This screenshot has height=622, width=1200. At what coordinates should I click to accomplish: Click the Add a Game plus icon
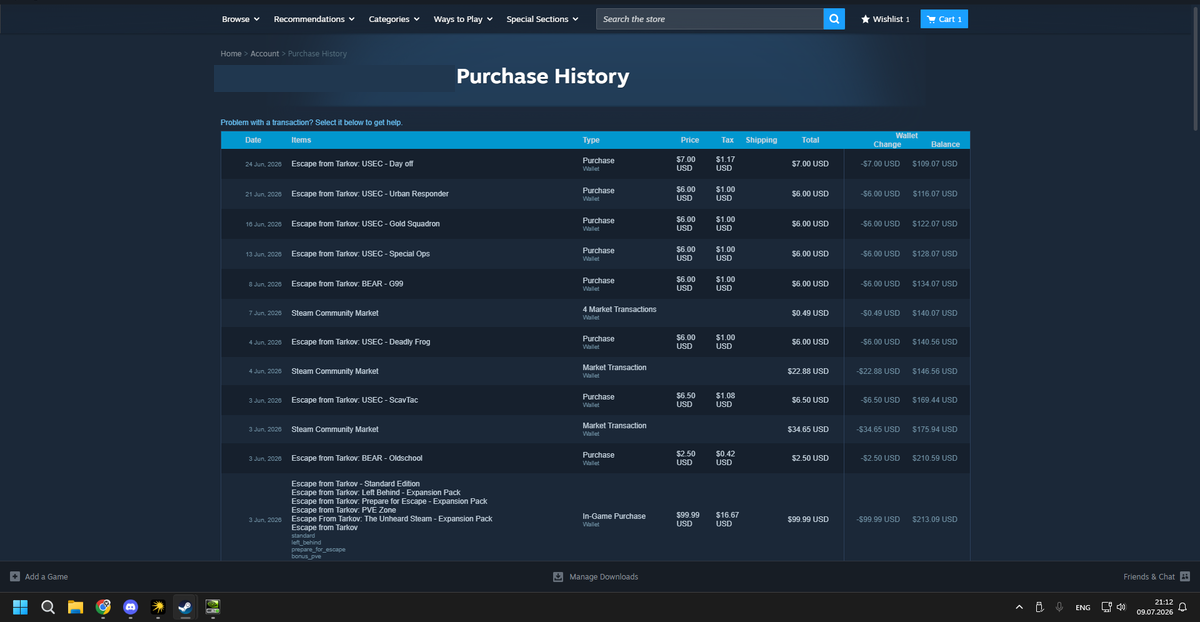click(x=15, y=577)
